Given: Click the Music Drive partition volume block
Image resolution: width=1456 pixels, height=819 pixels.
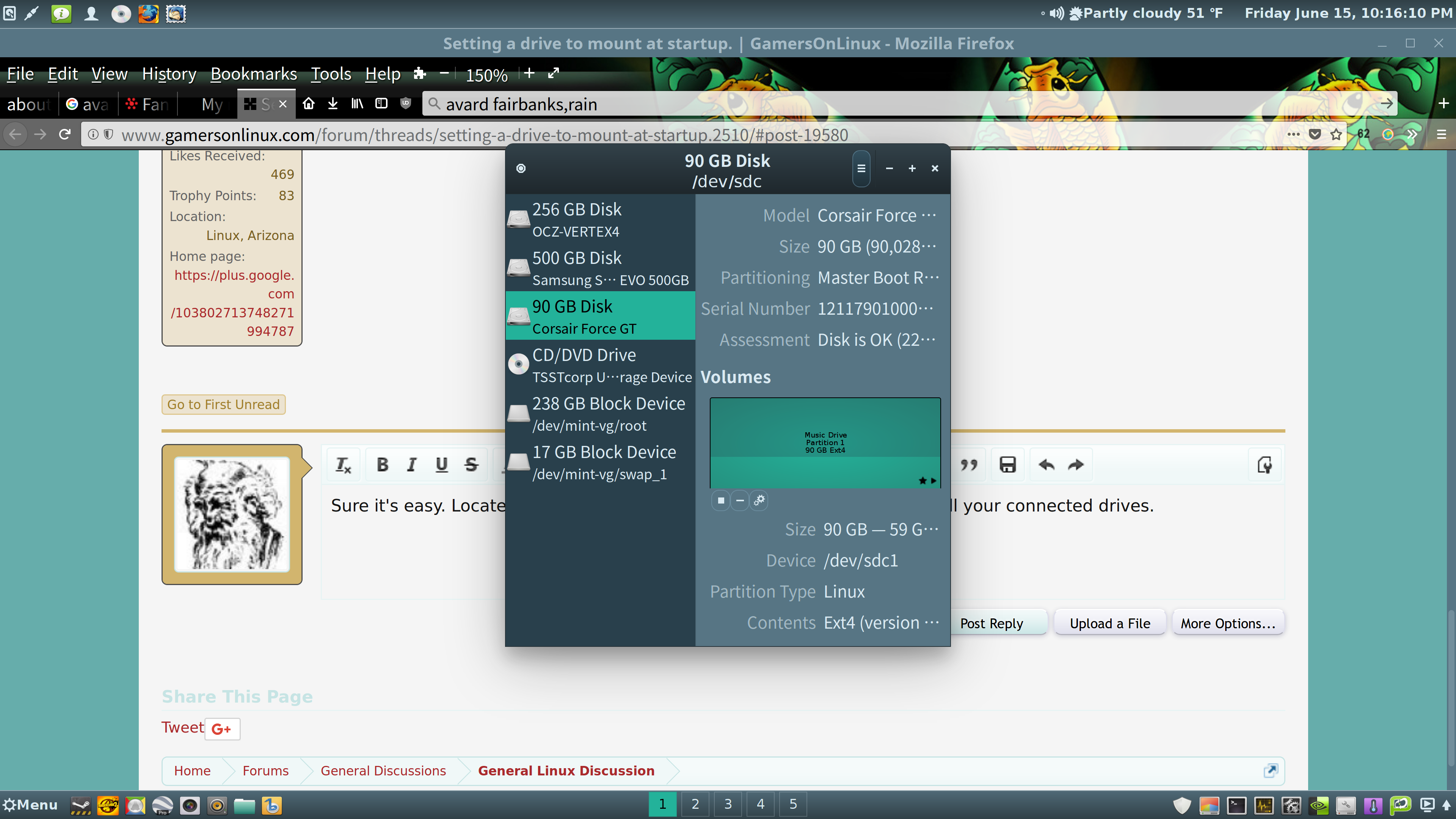Looking at the screenshot, I should [x=825, y=442].
